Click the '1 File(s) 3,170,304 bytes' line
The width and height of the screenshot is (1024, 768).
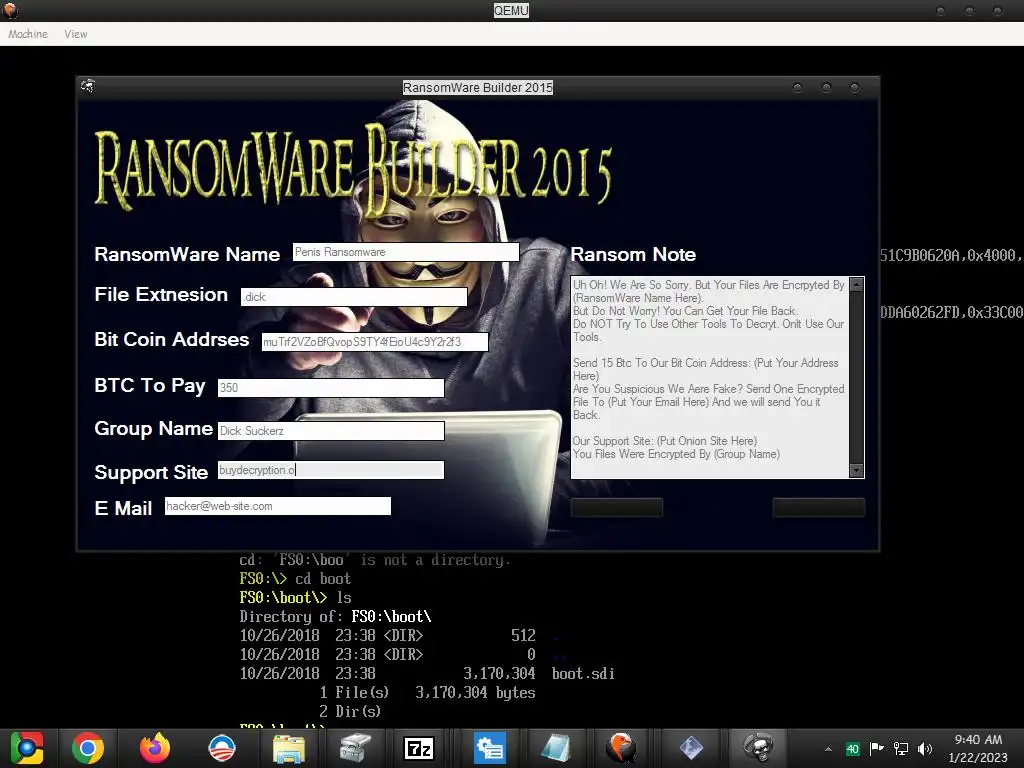[427, 692]
